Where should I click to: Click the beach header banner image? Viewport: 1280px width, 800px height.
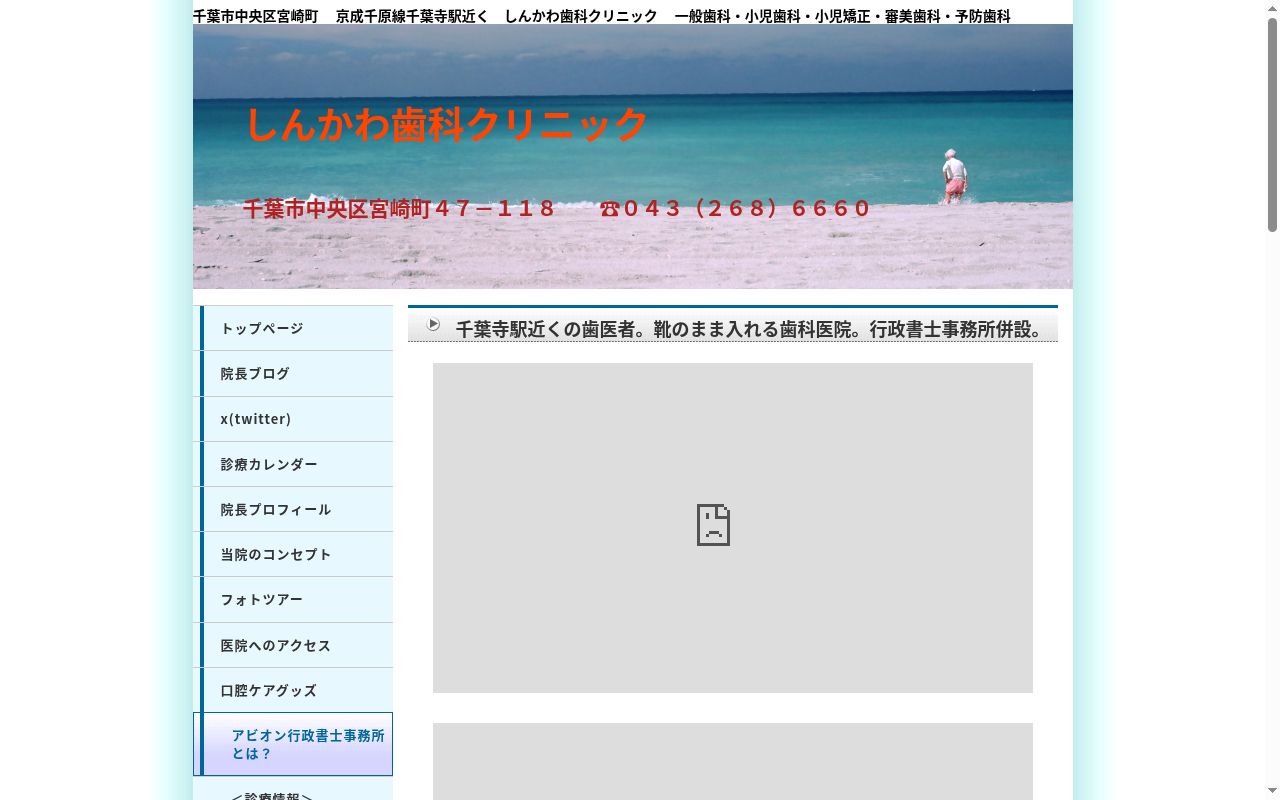point(633,156)
